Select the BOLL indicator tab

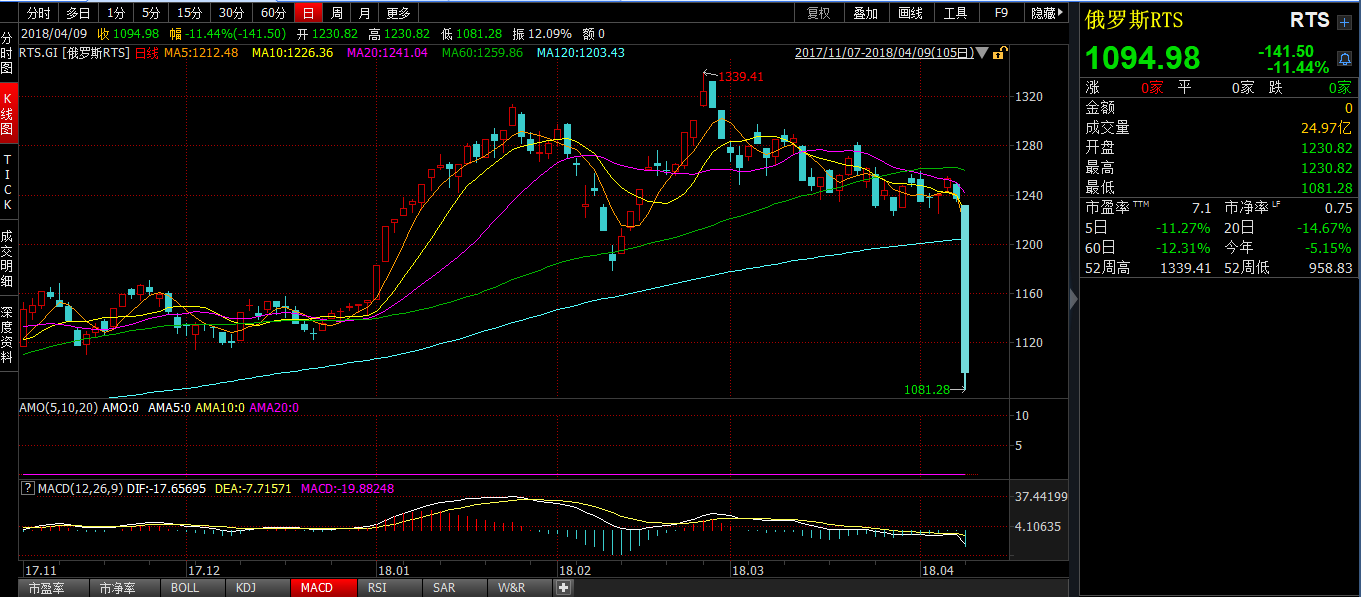(x=185, y=588)
